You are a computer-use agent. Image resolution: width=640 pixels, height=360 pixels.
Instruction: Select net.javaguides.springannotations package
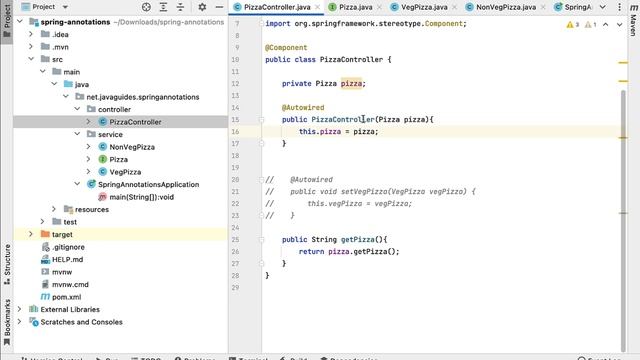[x=143, y=97]
